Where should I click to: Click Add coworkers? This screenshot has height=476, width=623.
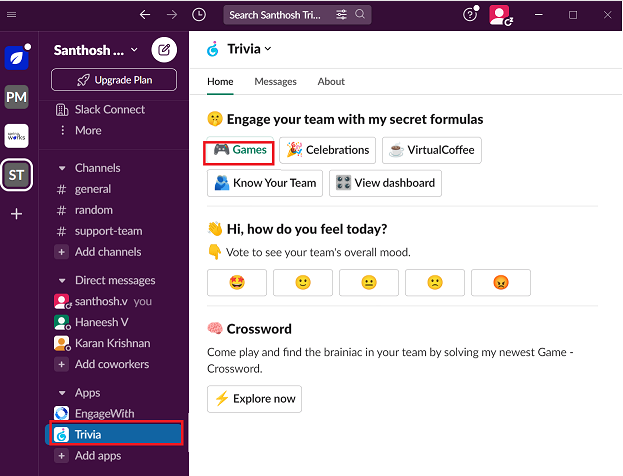coord(114,364)
